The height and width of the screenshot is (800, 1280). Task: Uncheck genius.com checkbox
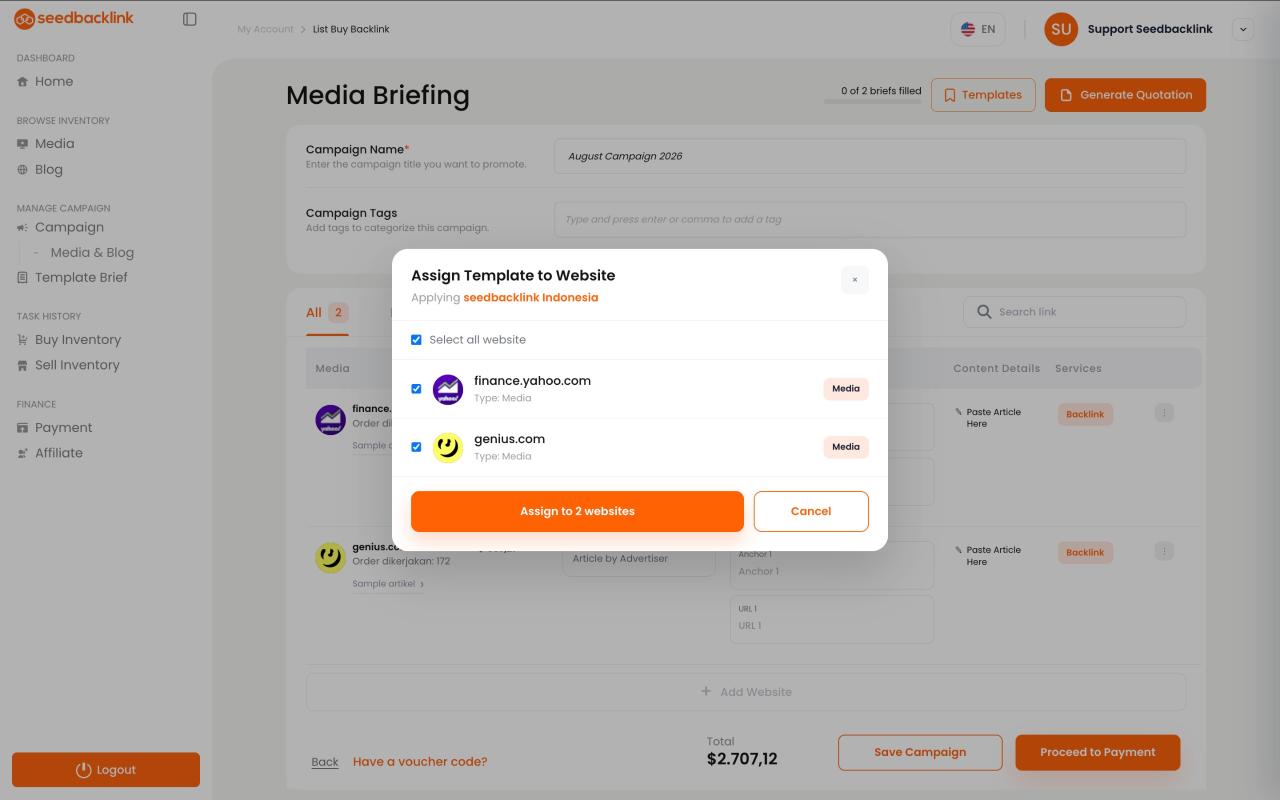[x=416, y=447]
